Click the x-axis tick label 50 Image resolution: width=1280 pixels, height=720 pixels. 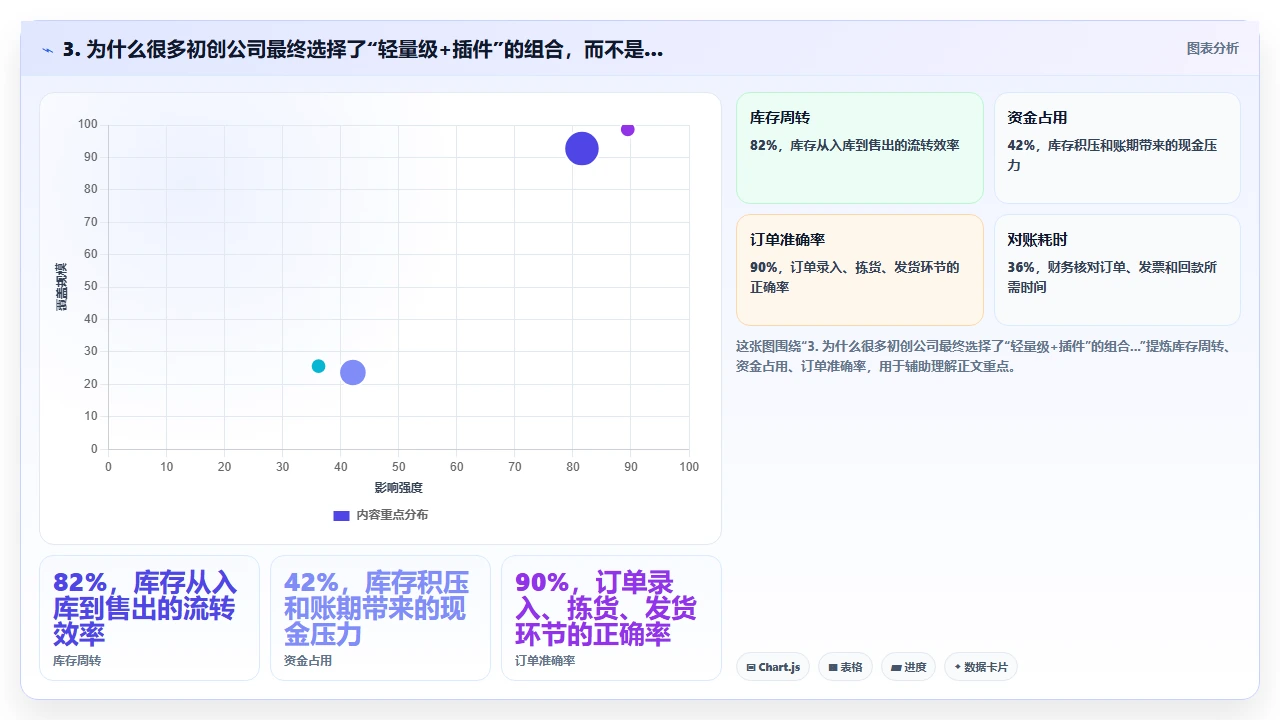click(x=399, y=467)
